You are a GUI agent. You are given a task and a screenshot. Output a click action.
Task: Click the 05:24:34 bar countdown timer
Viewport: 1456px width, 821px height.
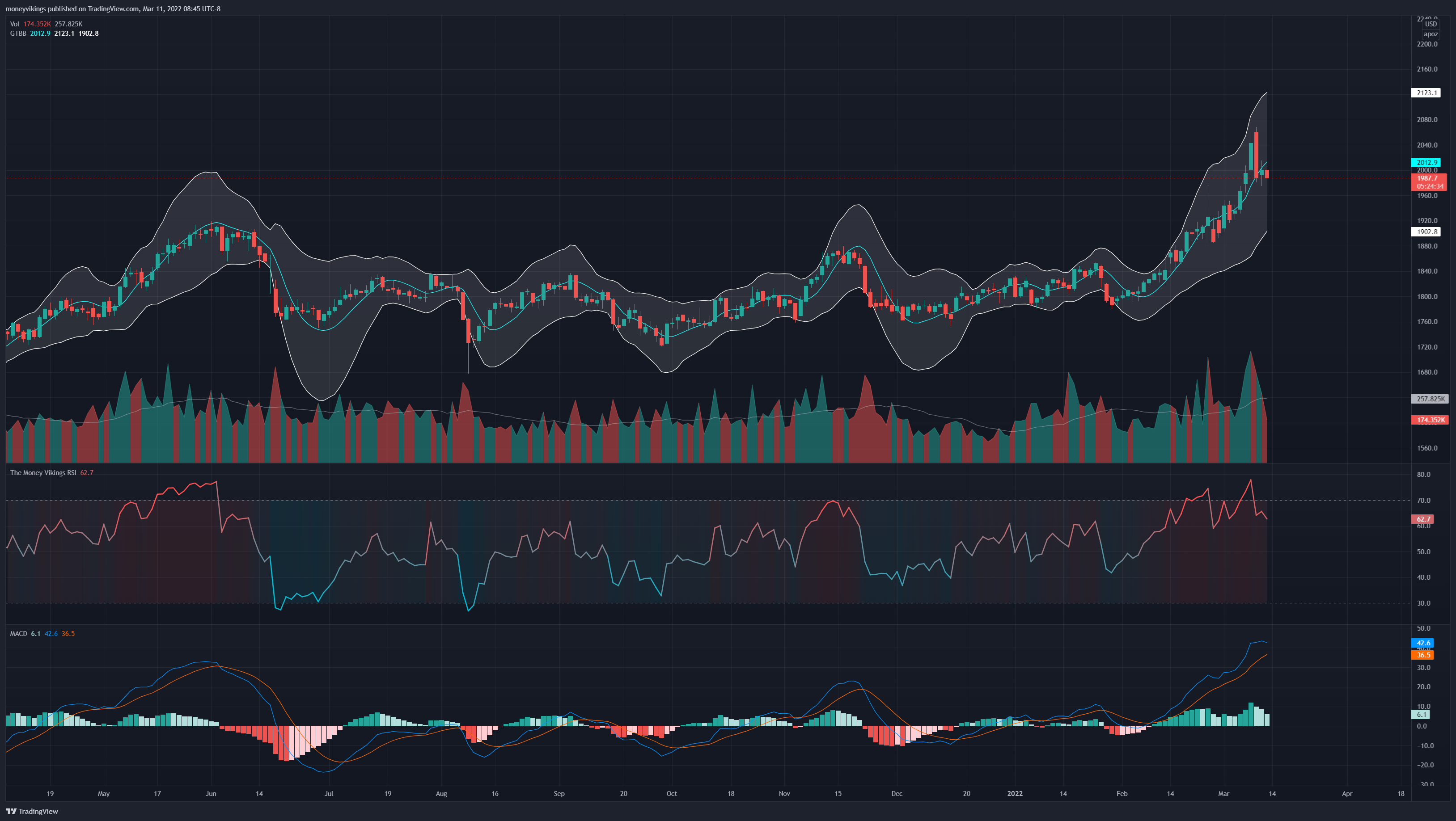(x=1430, y=186)
